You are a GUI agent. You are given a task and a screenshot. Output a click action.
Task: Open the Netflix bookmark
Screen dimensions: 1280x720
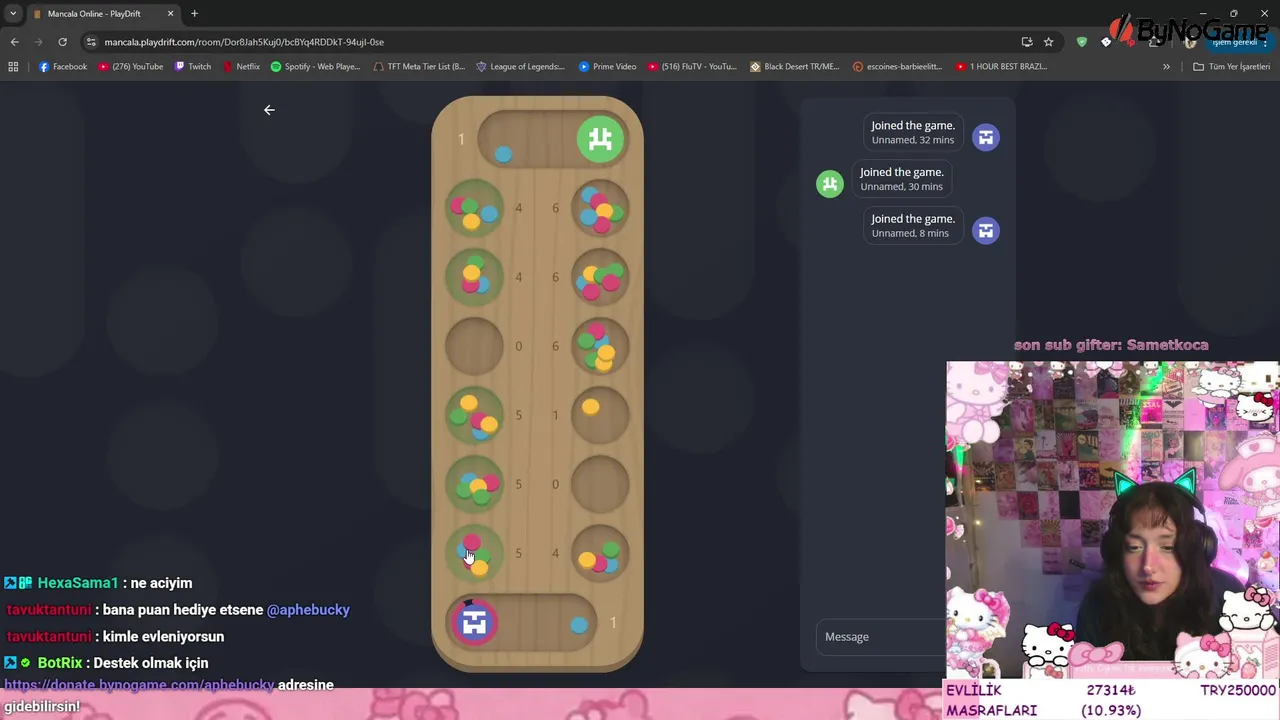(241, 67)
